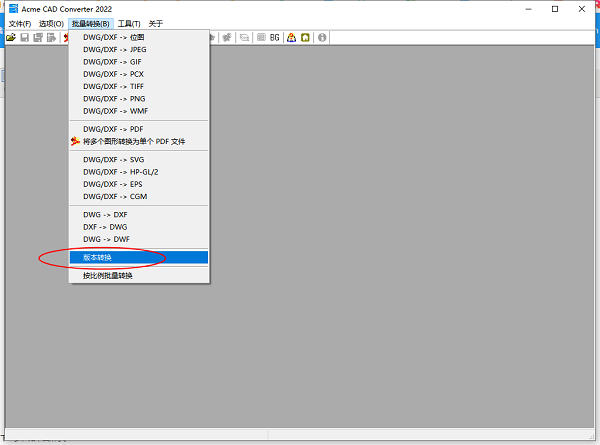600x445 pixels.
Task: Choose DWG/DXF -> WMF conversion
Action: 139,111
